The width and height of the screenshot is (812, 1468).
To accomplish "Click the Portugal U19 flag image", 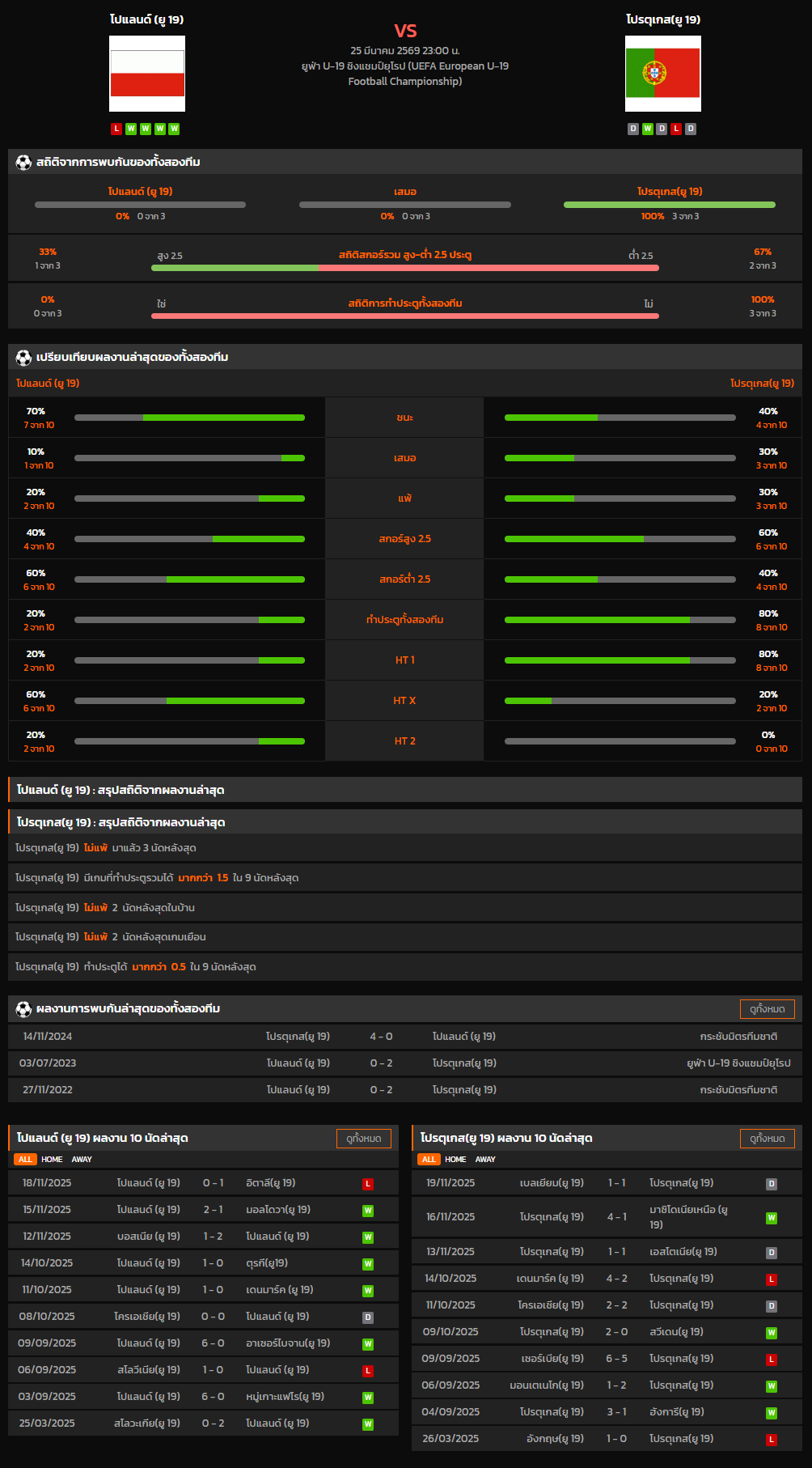I will point(662,74).
